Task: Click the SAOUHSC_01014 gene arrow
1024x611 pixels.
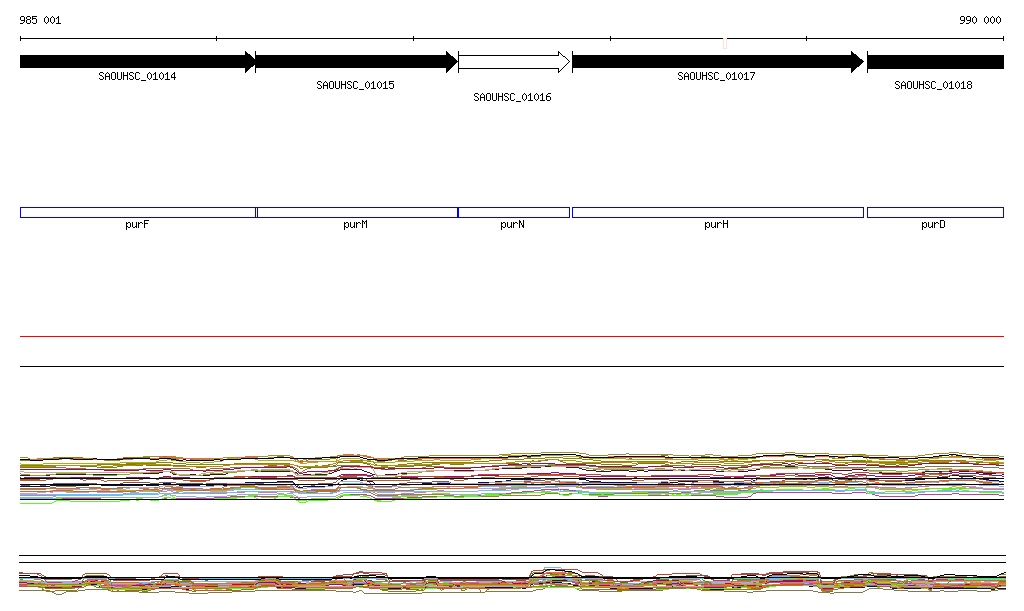Action: tap(137, 62)
